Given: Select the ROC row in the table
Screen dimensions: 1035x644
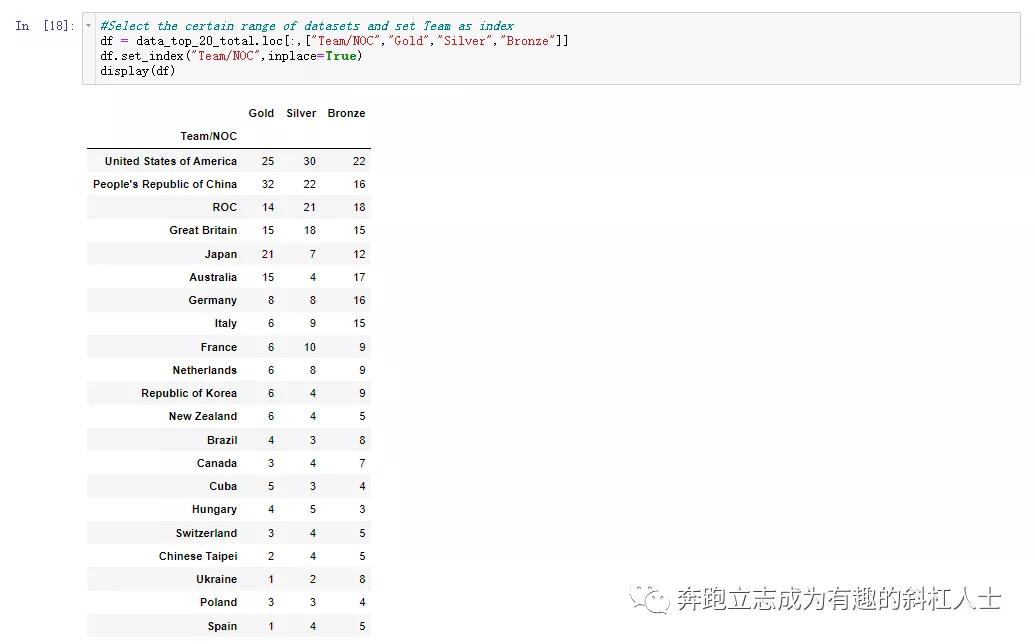Looking at the screenshot, I should [x=224, y=207].
